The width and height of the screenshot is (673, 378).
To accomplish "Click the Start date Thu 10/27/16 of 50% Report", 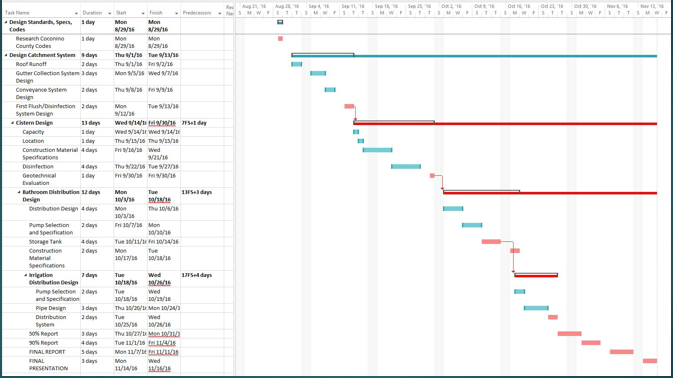I will 130,333.
